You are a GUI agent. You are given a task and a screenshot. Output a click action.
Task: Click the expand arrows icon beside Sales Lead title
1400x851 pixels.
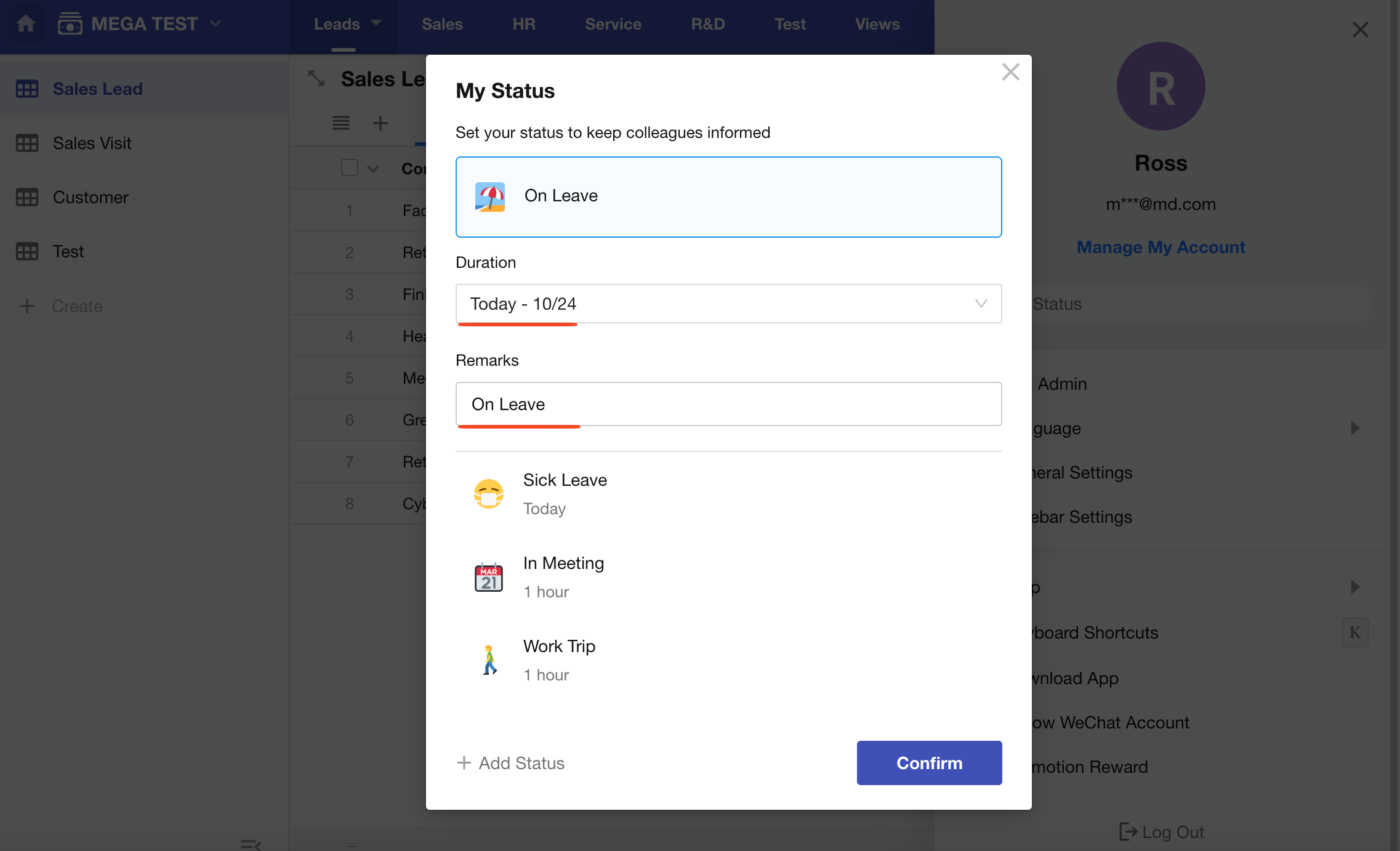pyautogui.click(x=316, y=78)
